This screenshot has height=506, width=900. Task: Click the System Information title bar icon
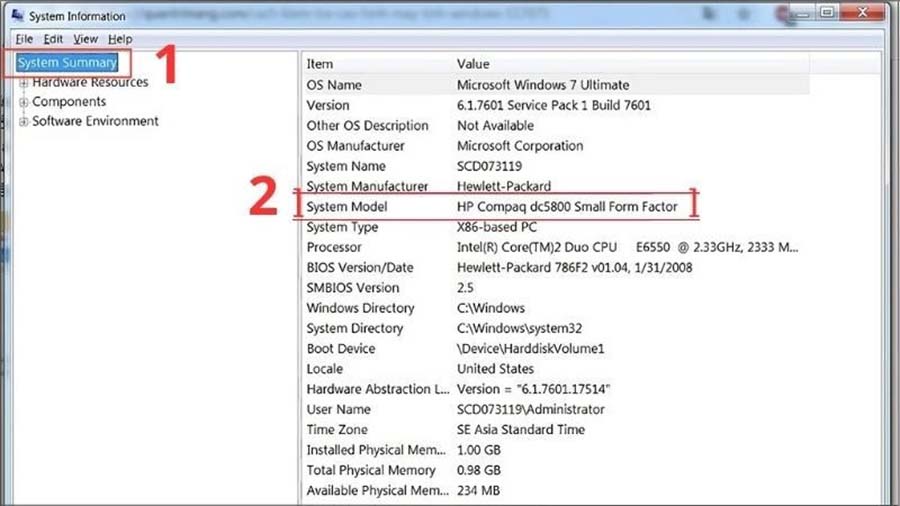(17, 17)
